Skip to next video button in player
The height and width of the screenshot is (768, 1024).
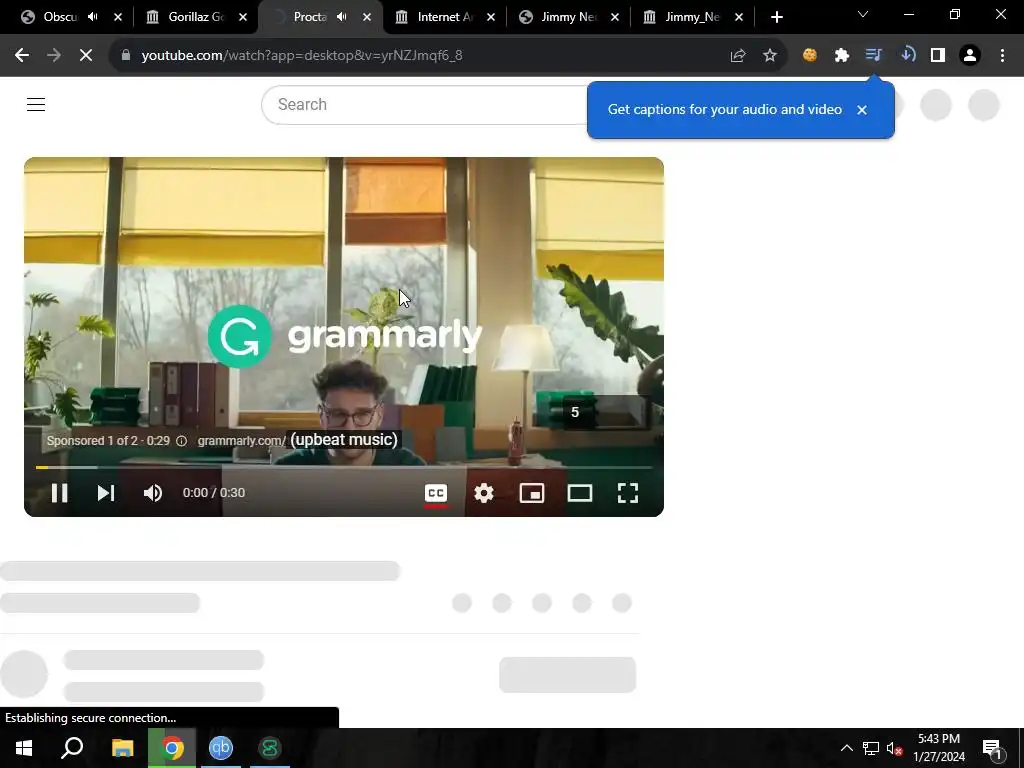coord(106,493)
